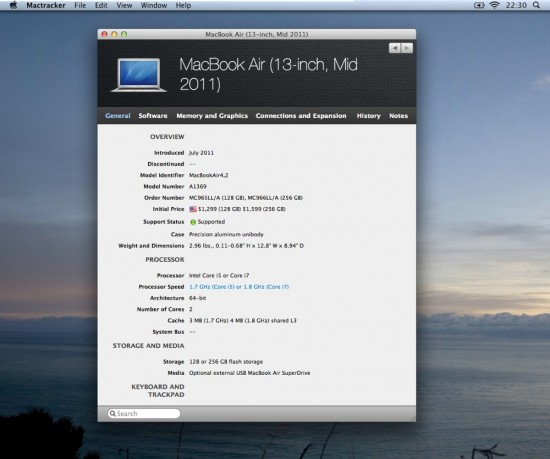
Task: Click the weight and dimensions value
Action: 247,246
